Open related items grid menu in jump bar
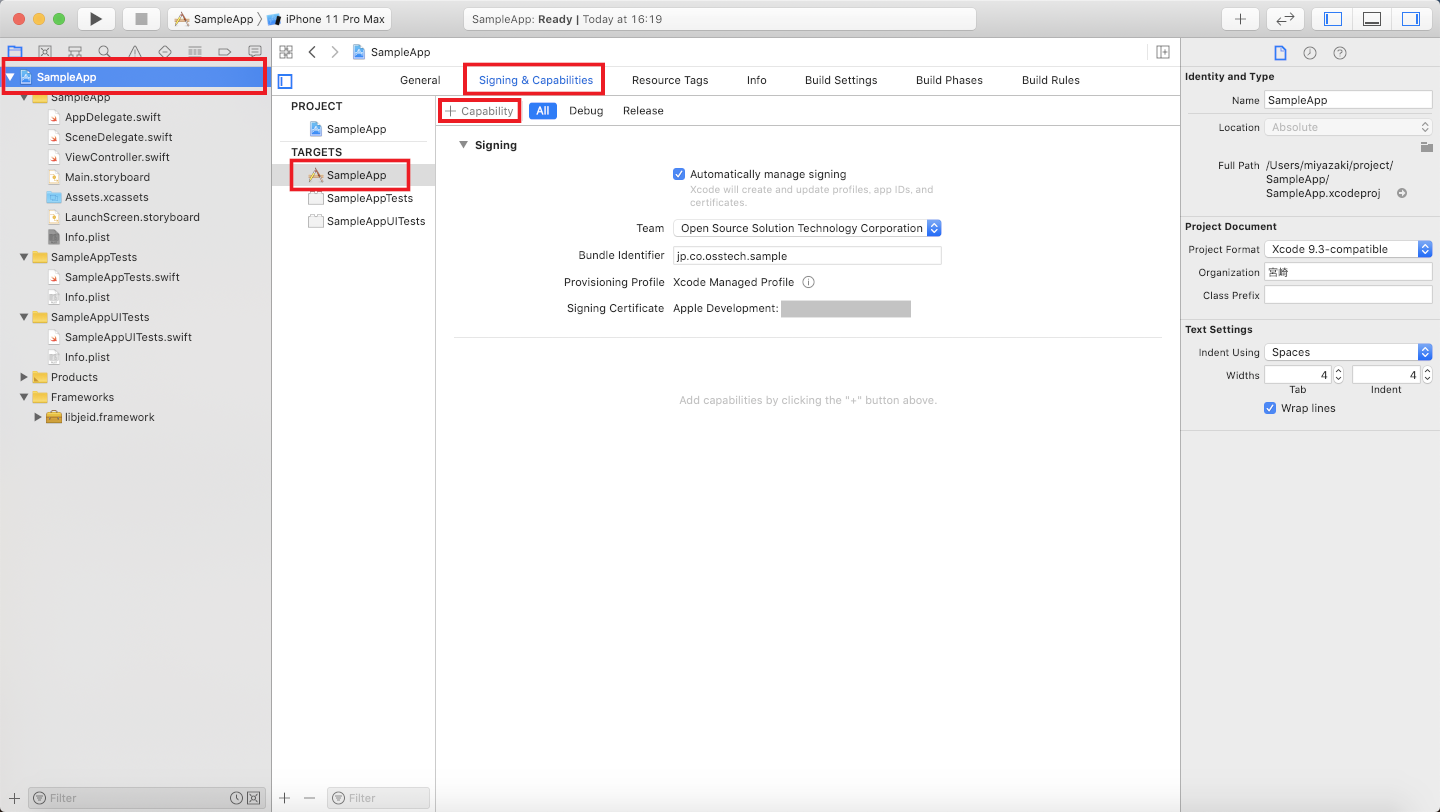 pos(286,52)
